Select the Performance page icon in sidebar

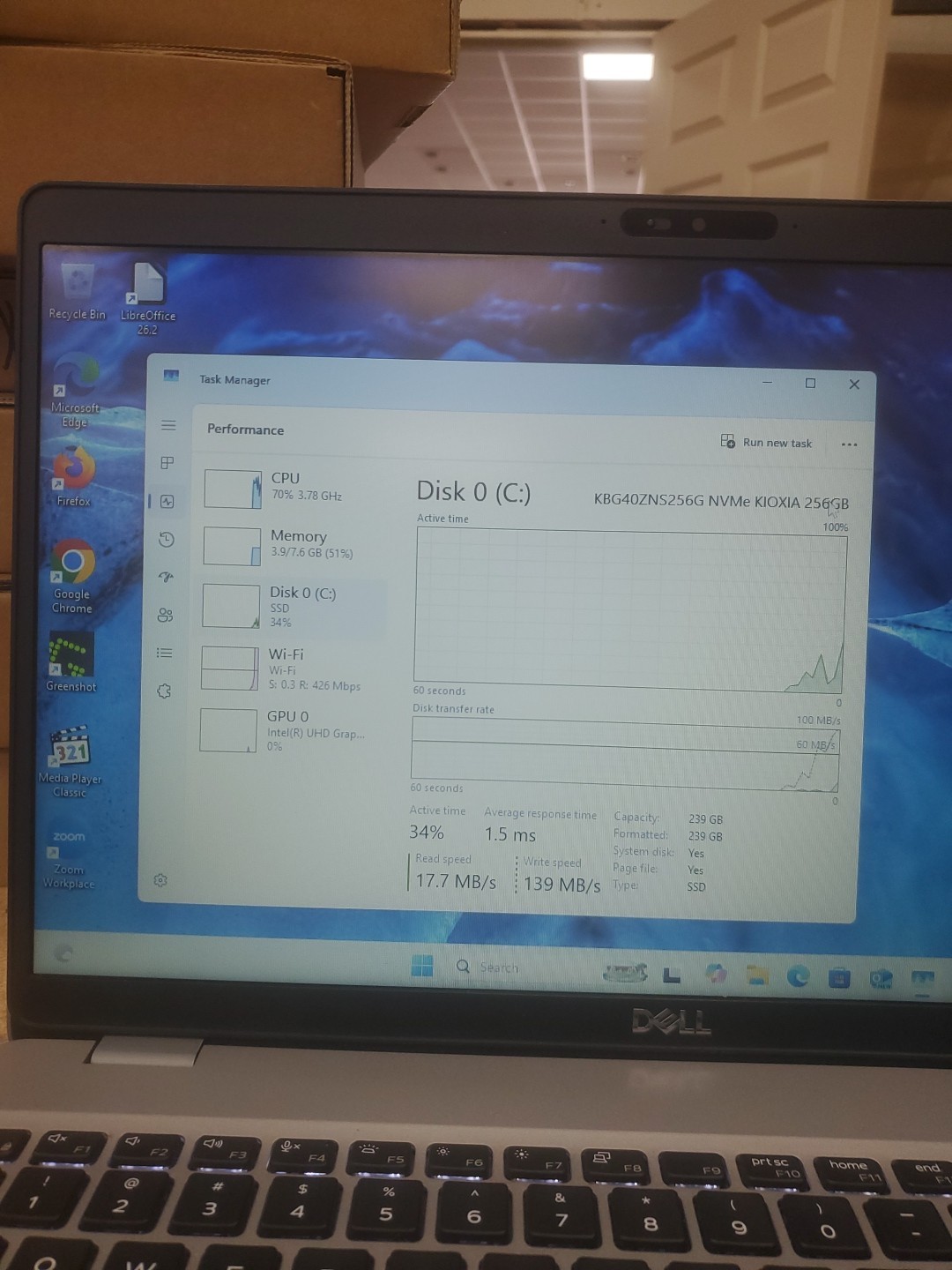point(167,501)
